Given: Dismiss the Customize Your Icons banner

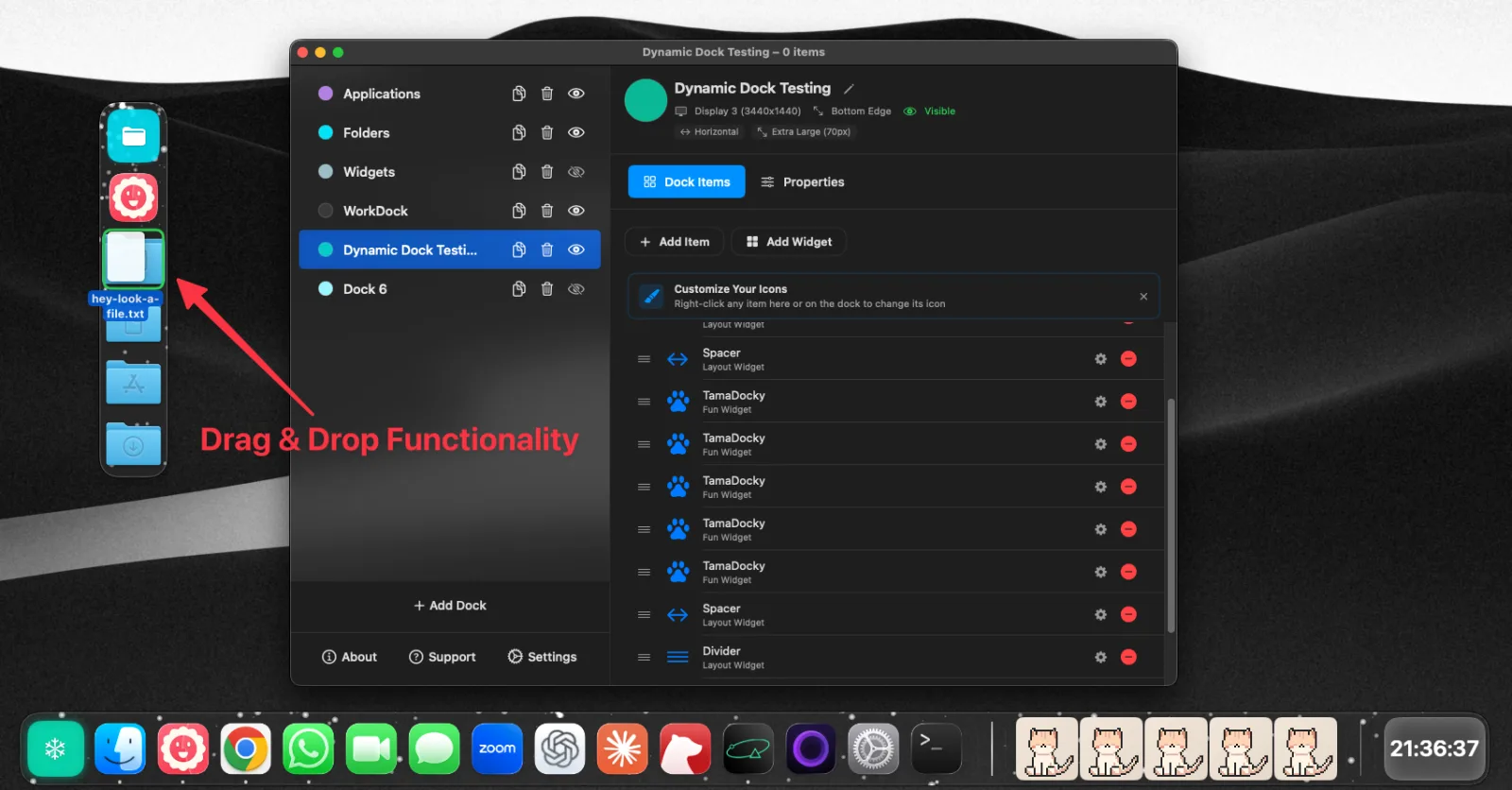Looking at the screenshot, I should 1143,297.
